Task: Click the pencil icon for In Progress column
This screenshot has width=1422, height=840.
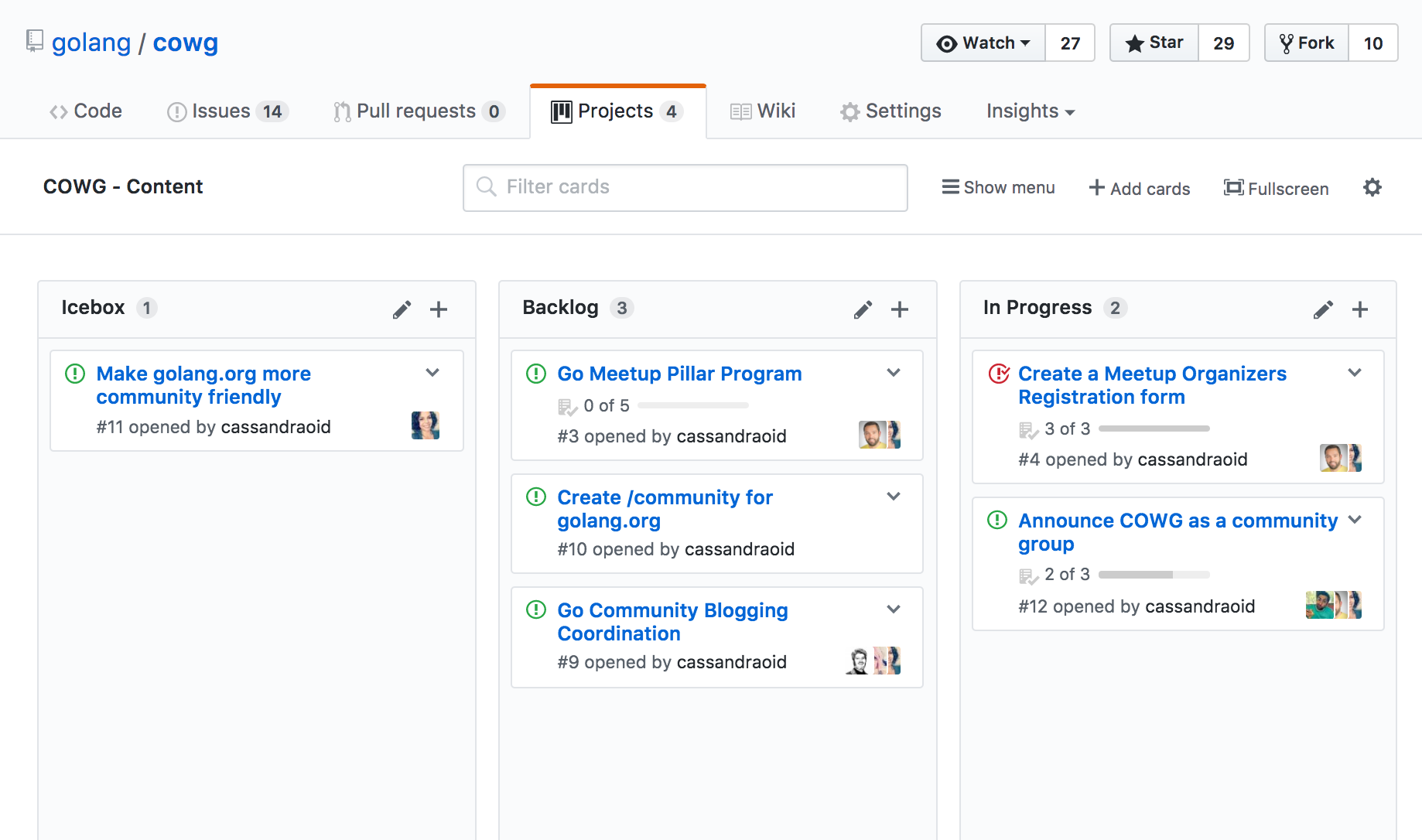Action: (1323, 309)
